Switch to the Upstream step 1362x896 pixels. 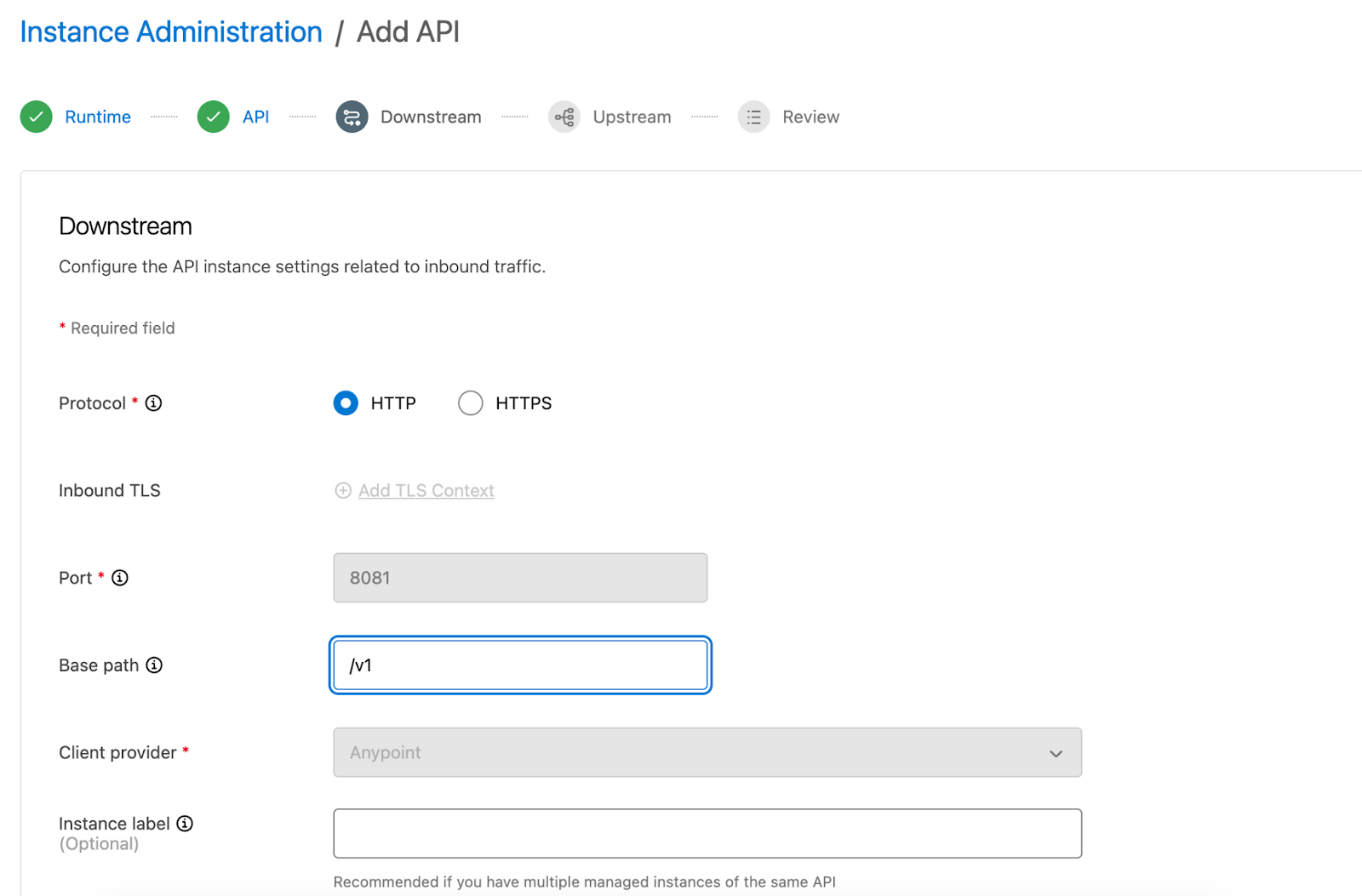tap(631, 117)
